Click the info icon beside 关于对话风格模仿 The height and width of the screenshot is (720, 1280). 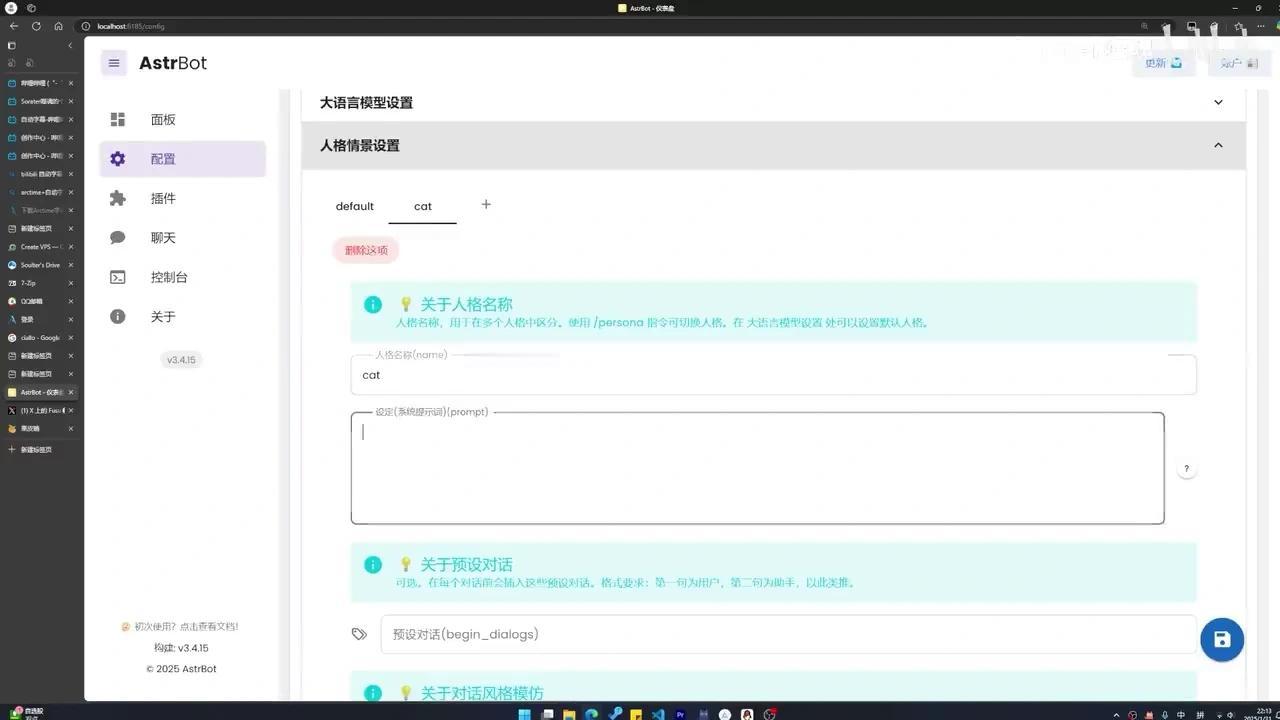coord(373,693)
